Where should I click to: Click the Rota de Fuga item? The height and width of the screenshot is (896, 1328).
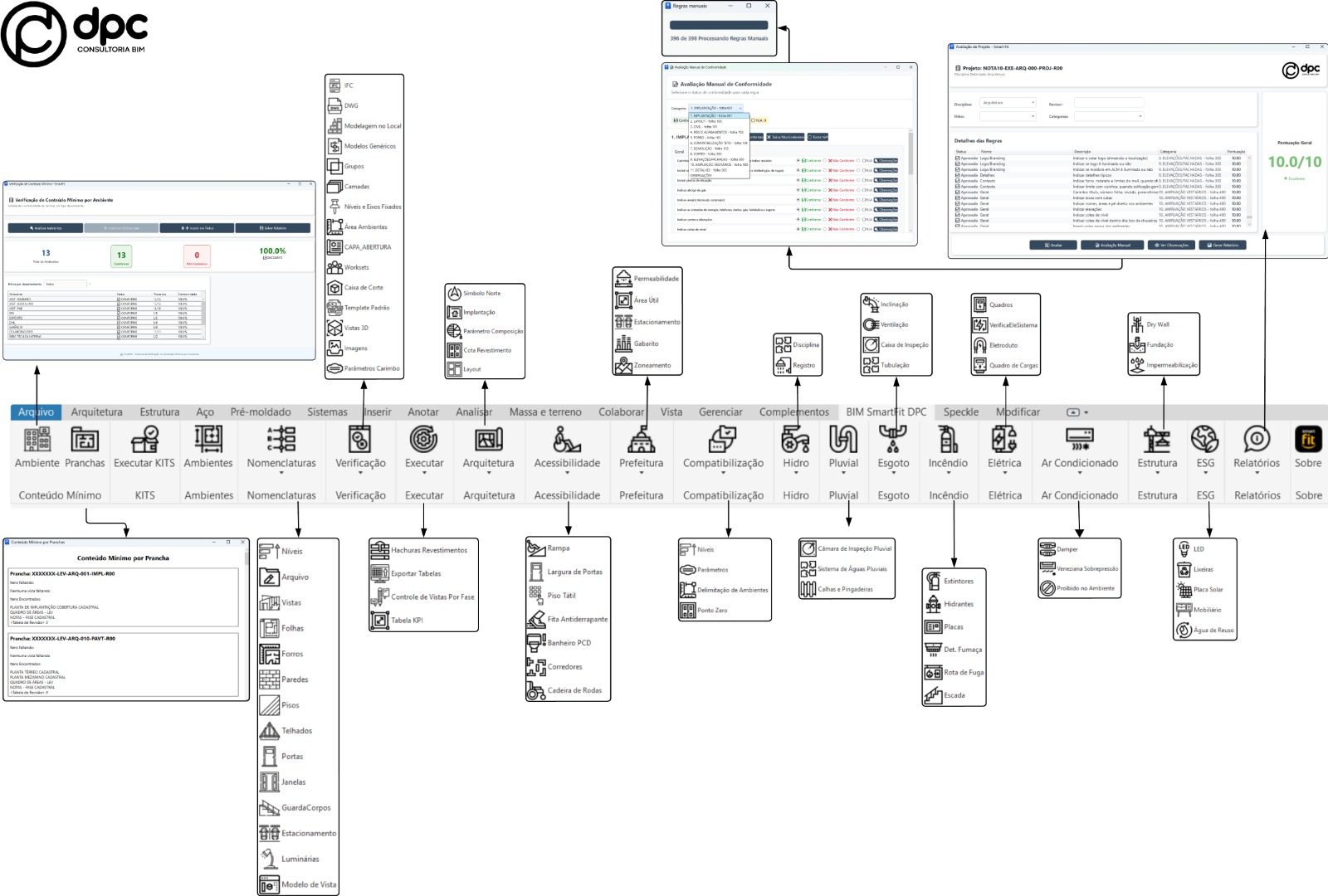954,673
